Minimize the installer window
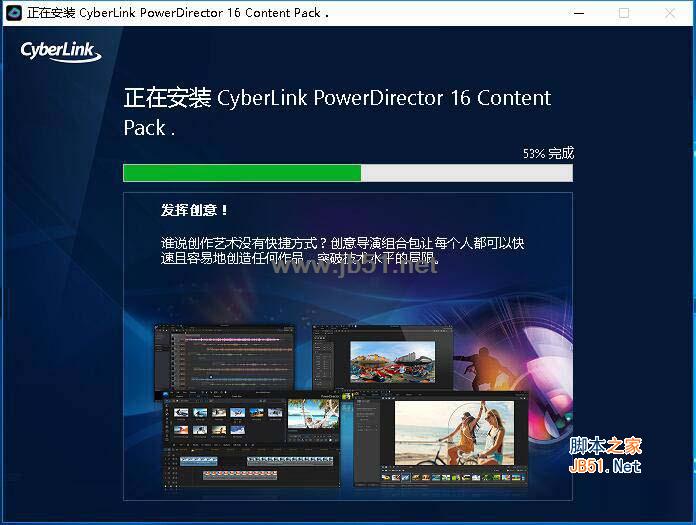This screenshot has height=525, width=696. pos(579,13)
